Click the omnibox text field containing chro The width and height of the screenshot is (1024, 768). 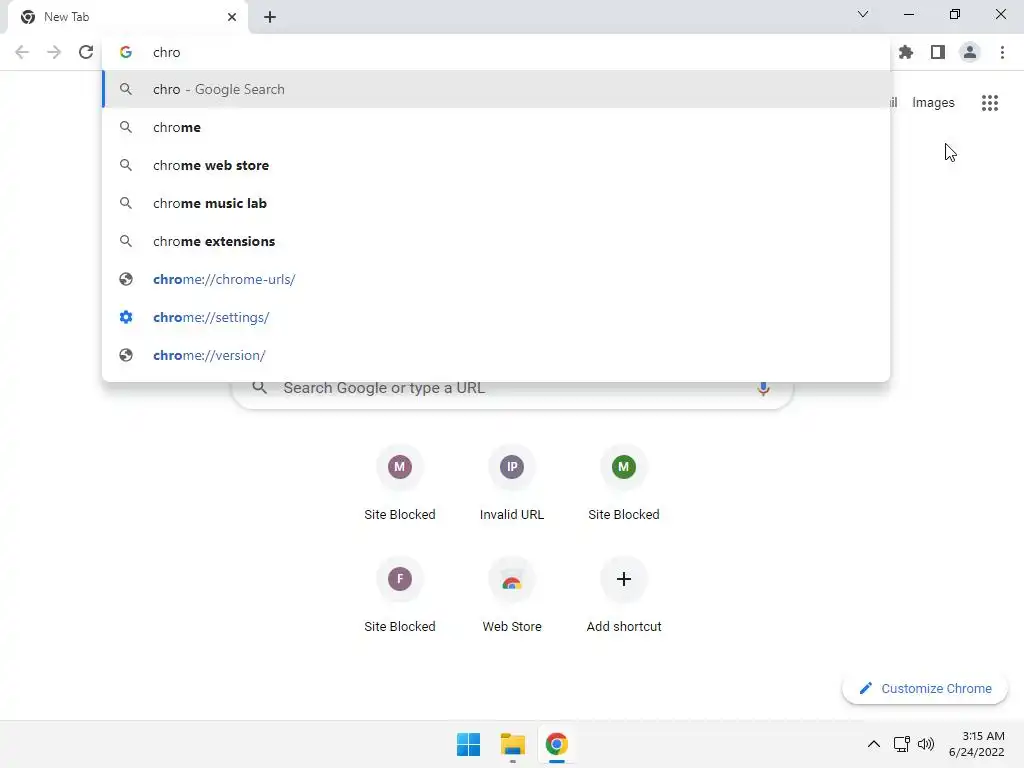point(496,52)
